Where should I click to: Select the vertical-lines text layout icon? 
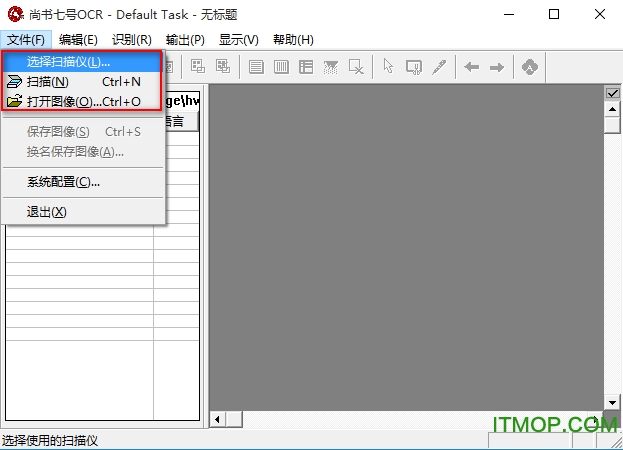(282, 67)
